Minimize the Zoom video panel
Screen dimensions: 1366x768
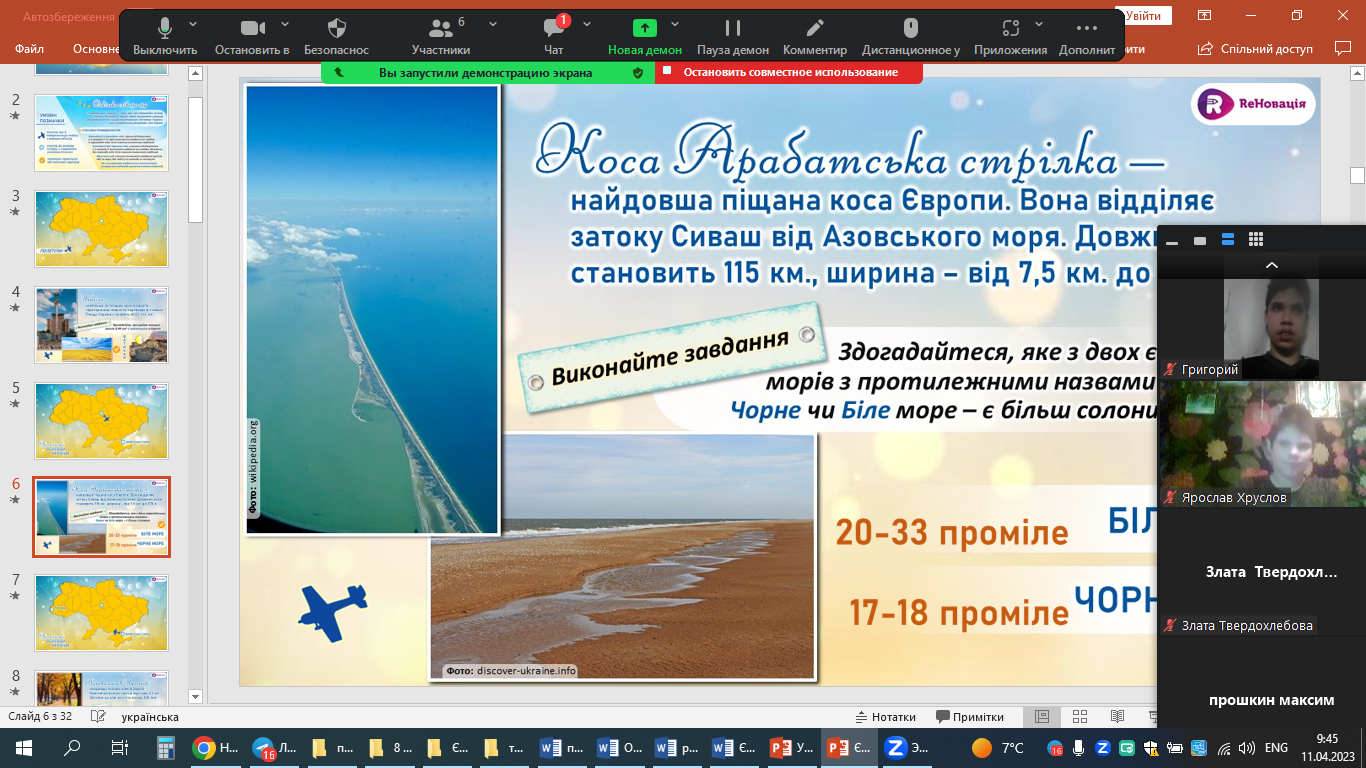click(1172, 240)
